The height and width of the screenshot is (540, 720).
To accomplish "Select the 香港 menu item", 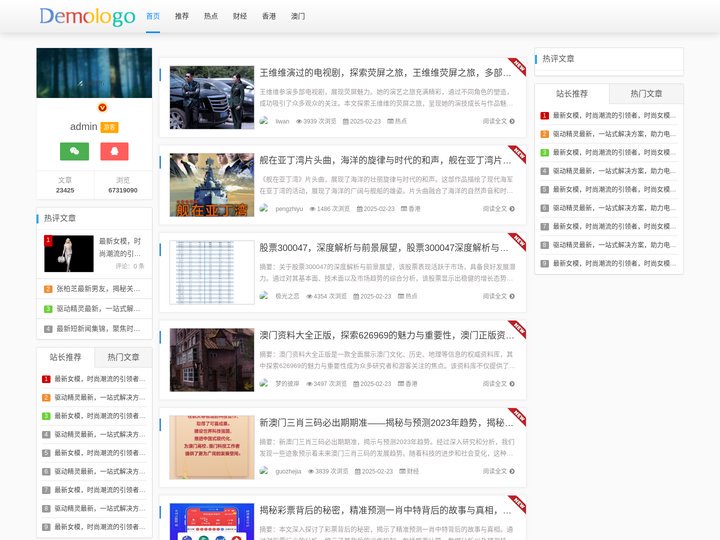I will (x=269, y=16).
